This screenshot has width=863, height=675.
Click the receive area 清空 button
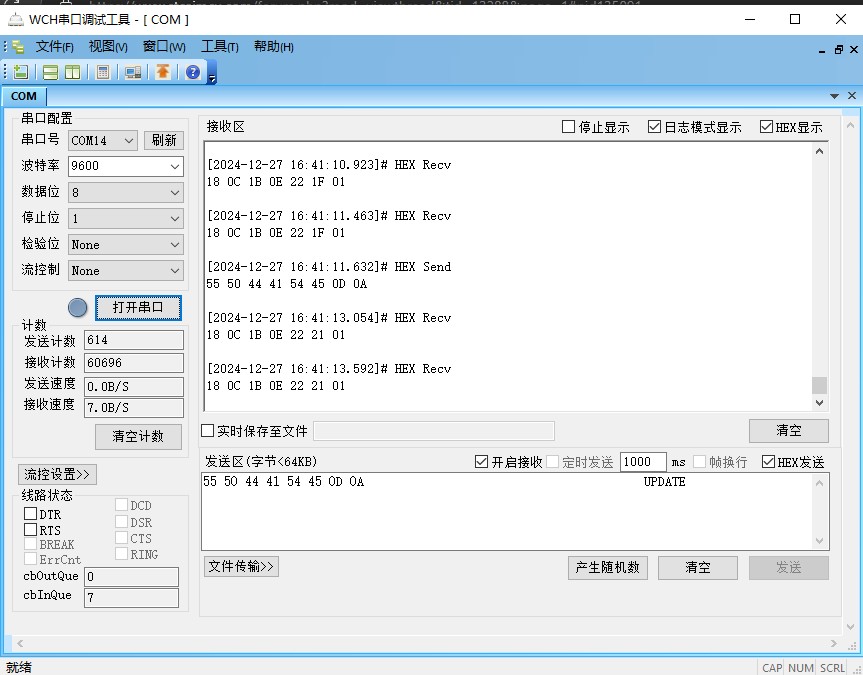pyautogui.click(x=789, y=431)
